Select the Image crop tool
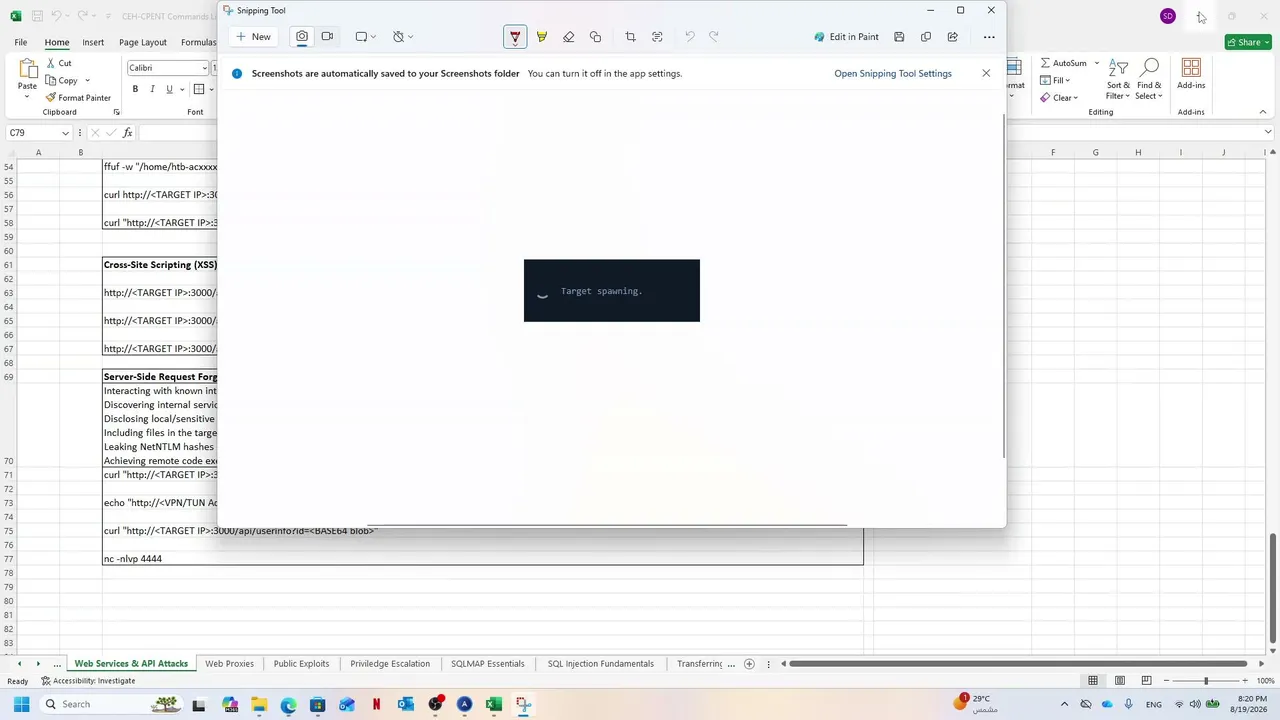Image resolution: width=1280 pixels, height=720 pixels. (630, 37)
